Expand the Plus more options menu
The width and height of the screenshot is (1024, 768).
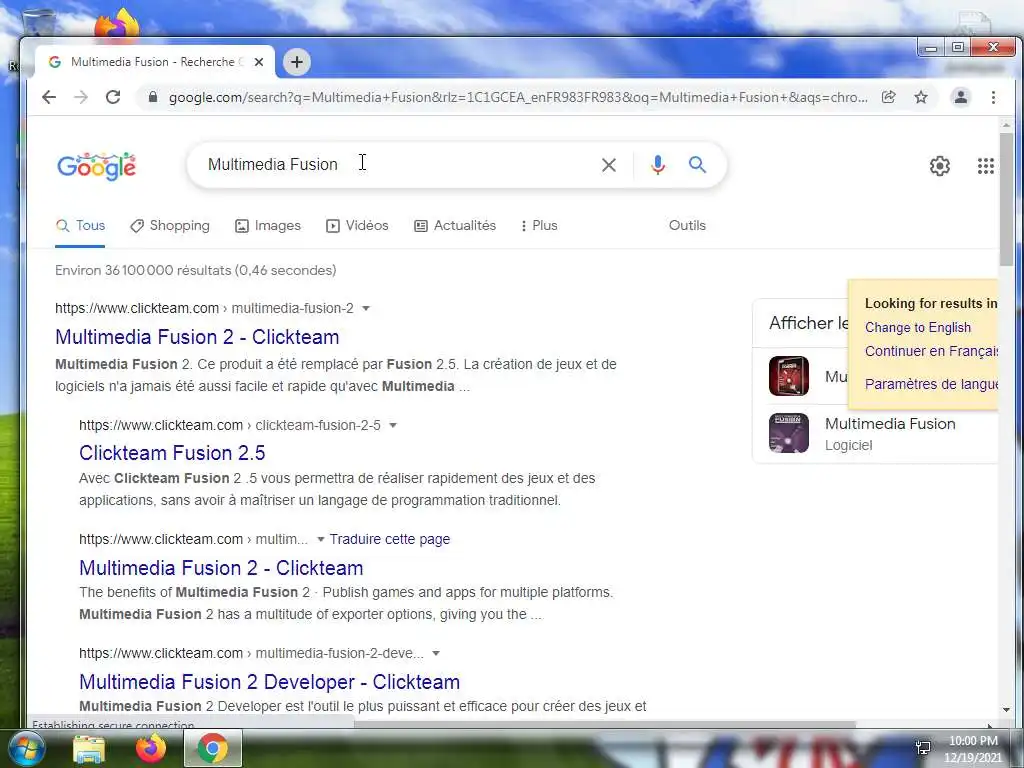pos(539,226)
